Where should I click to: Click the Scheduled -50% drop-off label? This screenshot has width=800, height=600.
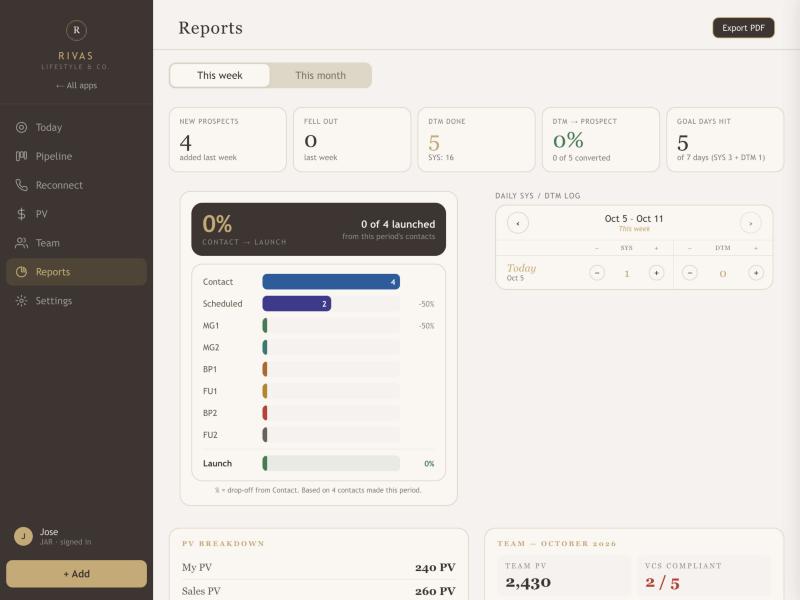pyautogui.click(x=426, y=304)
